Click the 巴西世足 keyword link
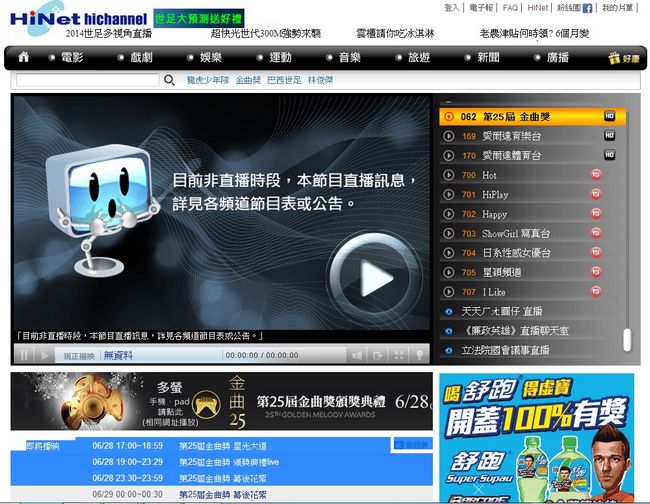 (x=284, y=80)
